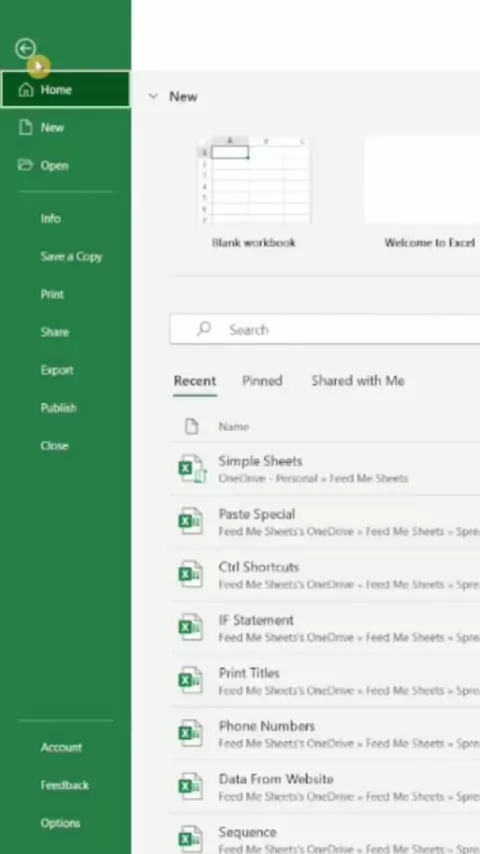Open the Simple Sheets file icon

pos(192,468)
